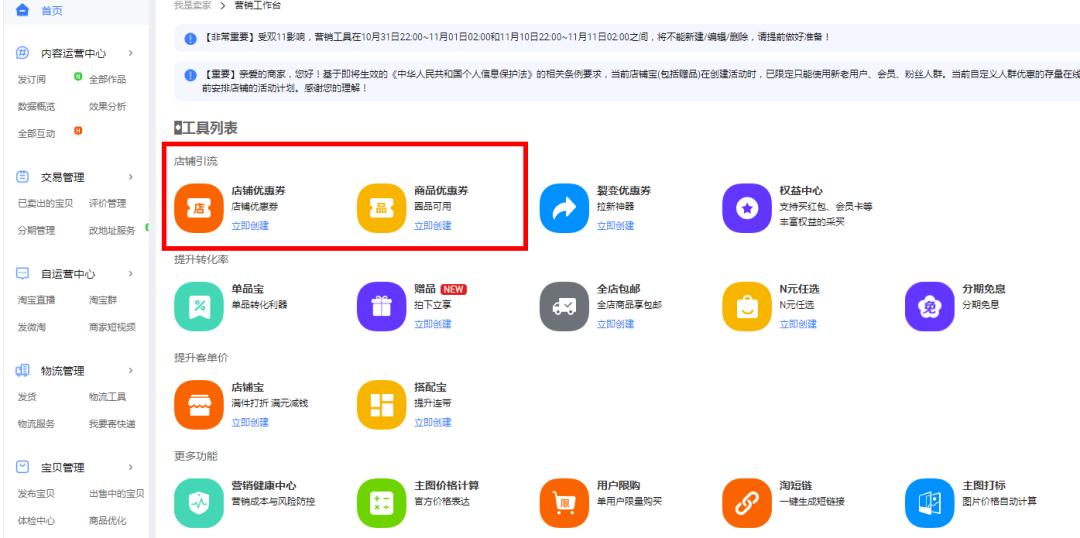Click the 内容运营中心 section icon

click(22, 53)
